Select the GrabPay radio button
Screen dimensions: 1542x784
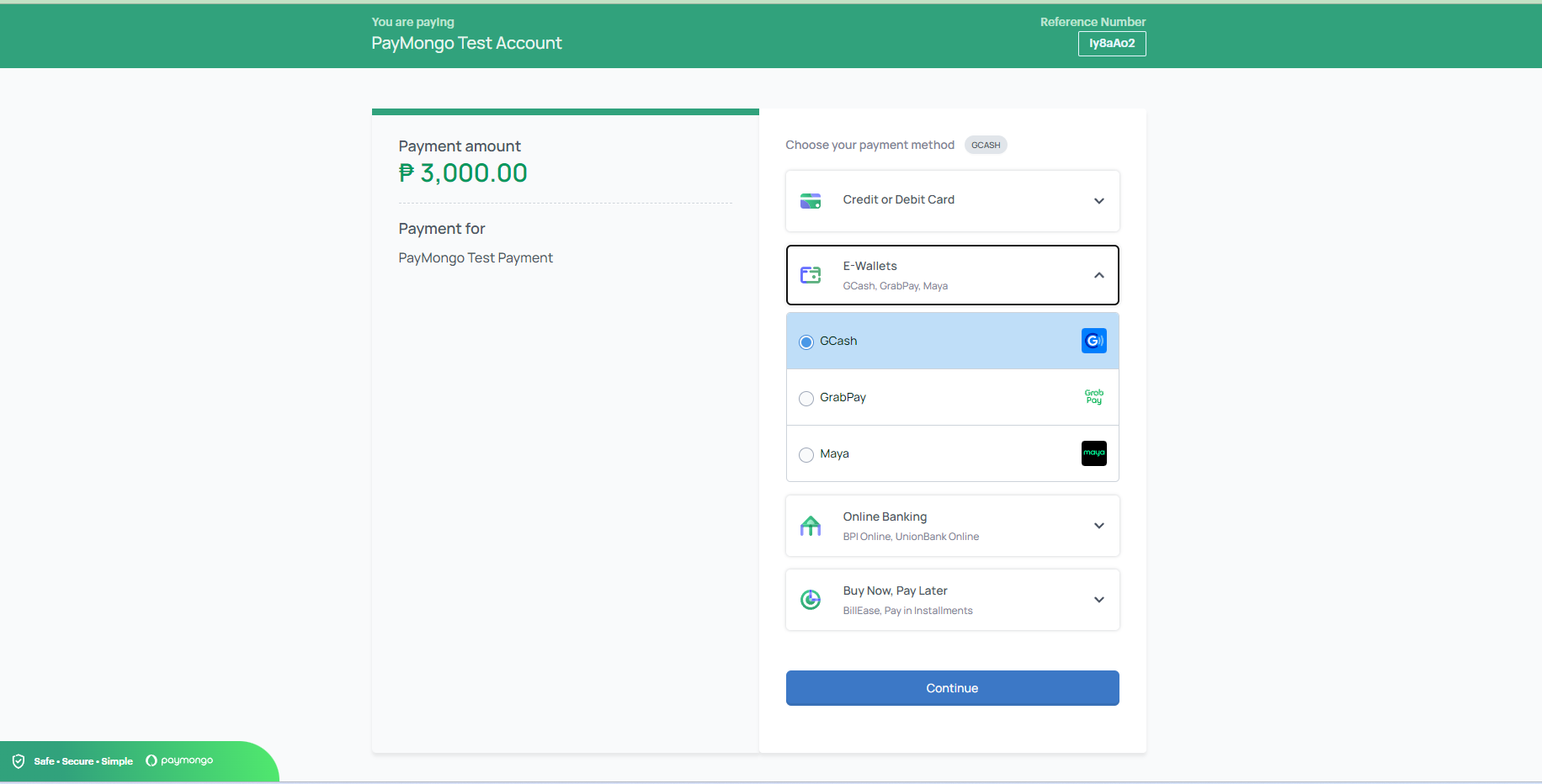(x=806, y=398)
